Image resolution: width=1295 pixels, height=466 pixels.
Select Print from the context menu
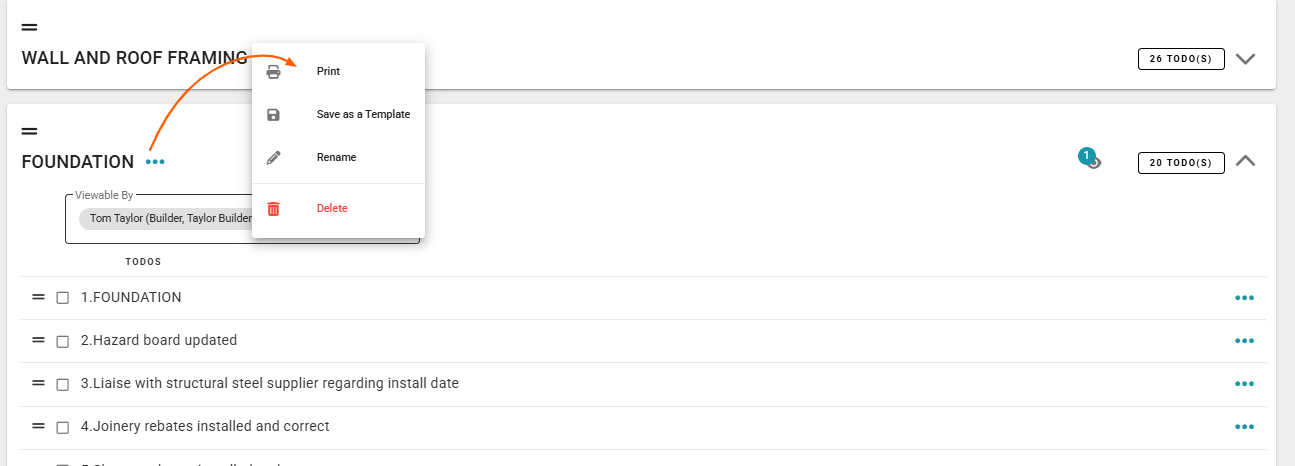pyautogui.click(x=328, y=72)
